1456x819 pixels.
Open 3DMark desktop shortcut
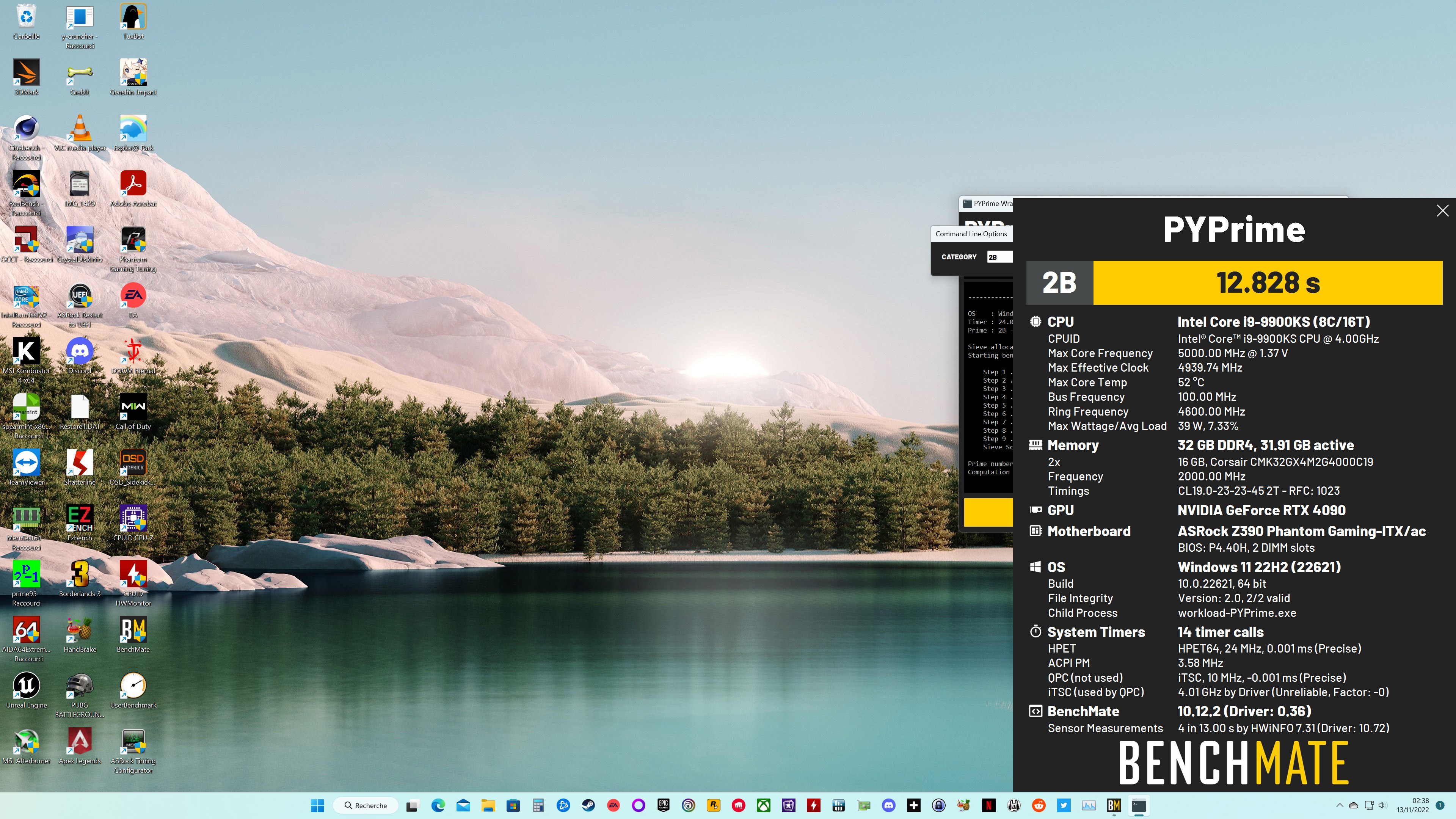26,77
